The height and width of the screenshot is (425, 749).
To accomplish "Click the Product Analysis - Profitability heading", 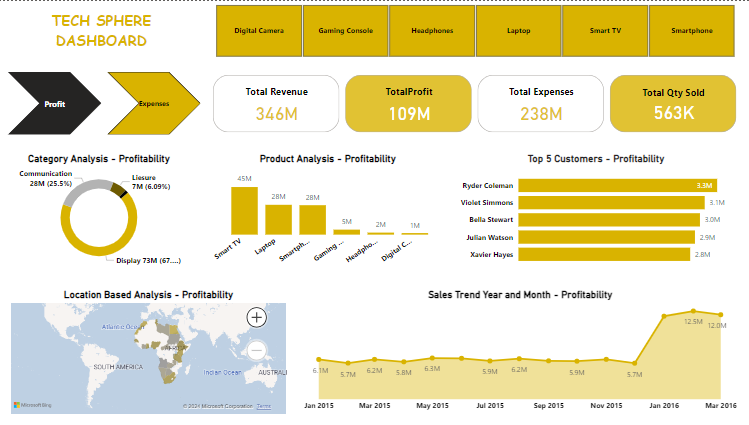I will (x=328, y=159).
